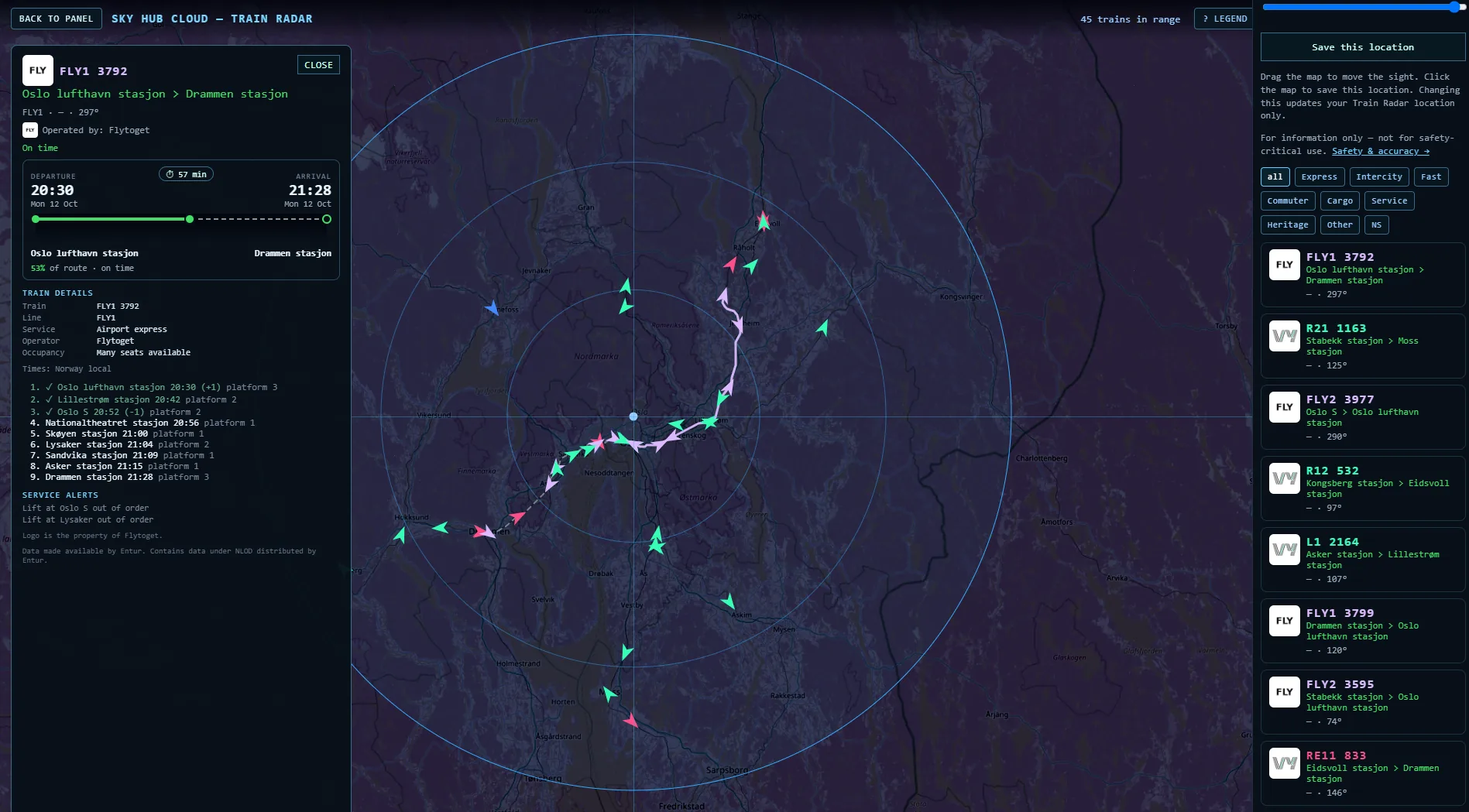This screenshot has width=1469, height=812.
Task: Click the pink train arrow near Horten
Action: coord(631,720)
